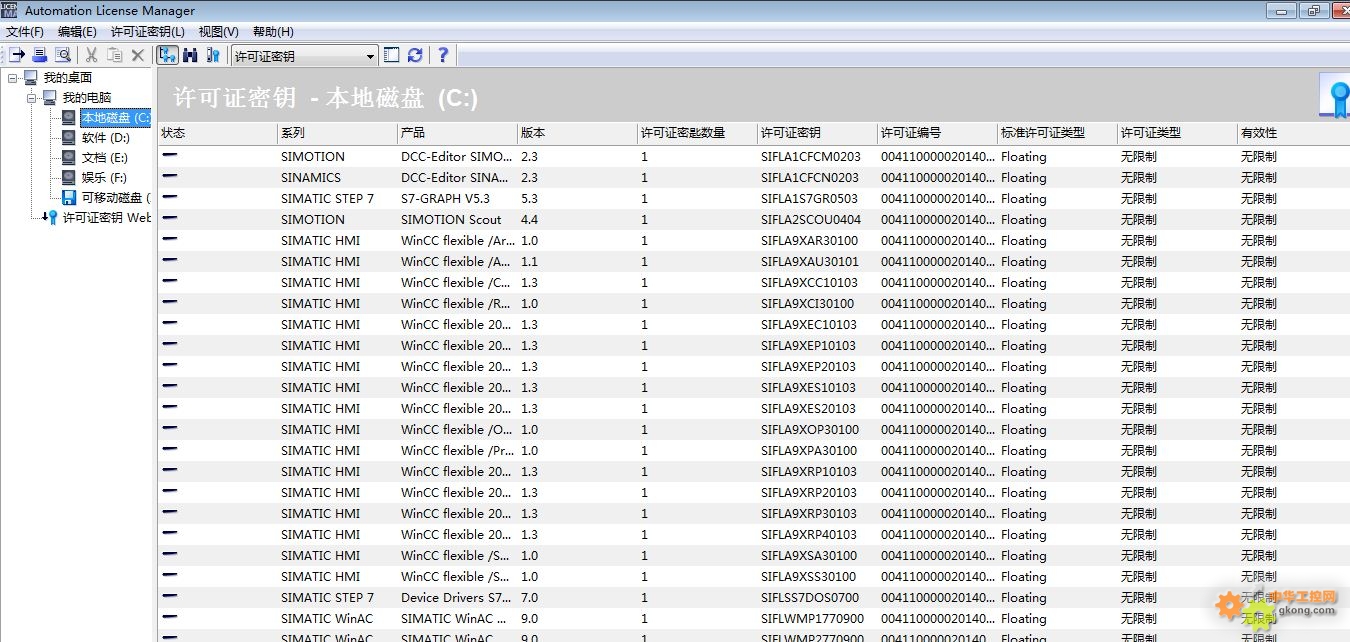Sort by 许可证编号 column header

pyautogui.click(x=937, y=133)
